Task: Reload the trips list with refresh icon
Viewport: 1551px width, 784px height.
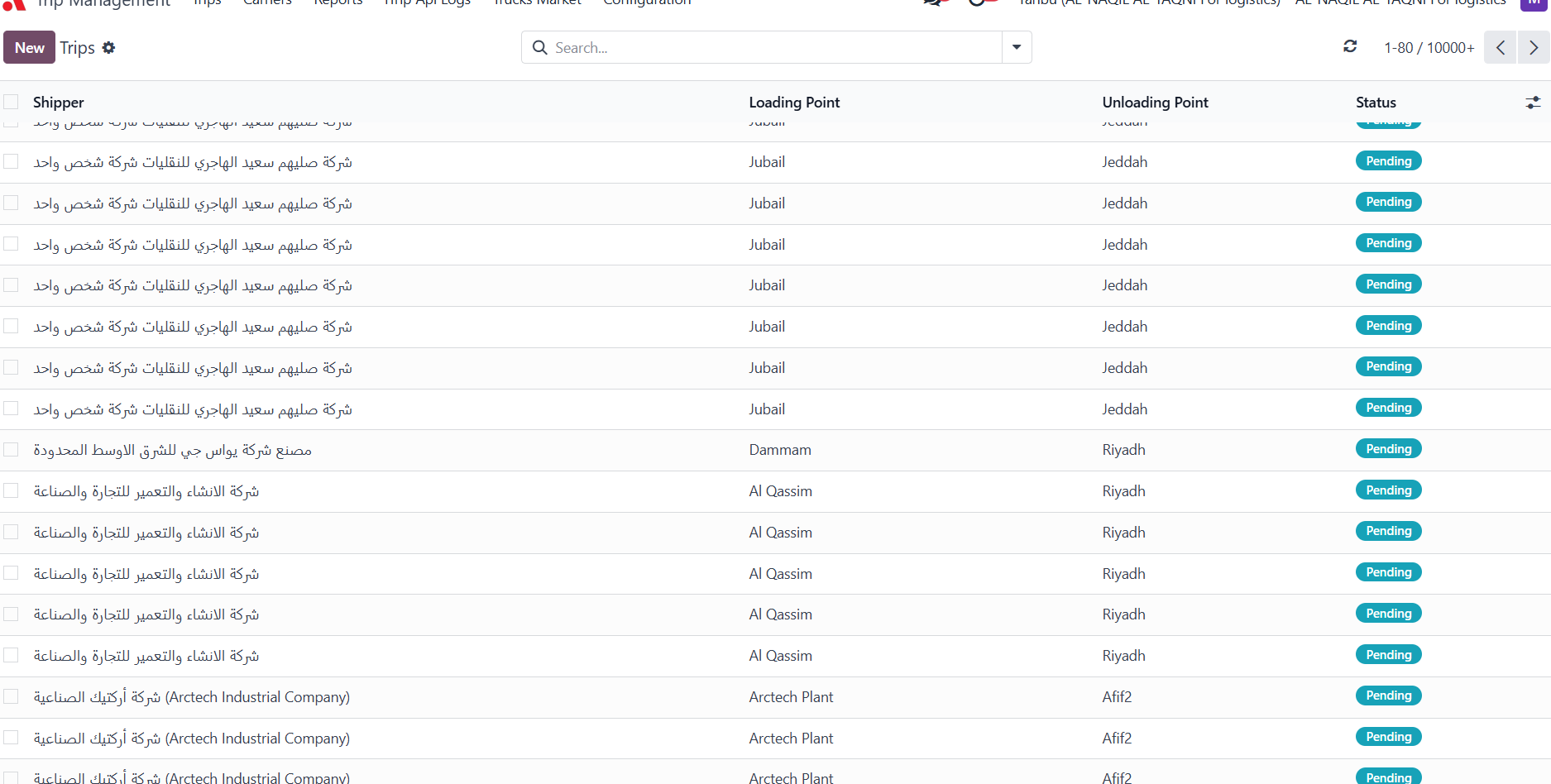Action: [x=1350, y=46]
